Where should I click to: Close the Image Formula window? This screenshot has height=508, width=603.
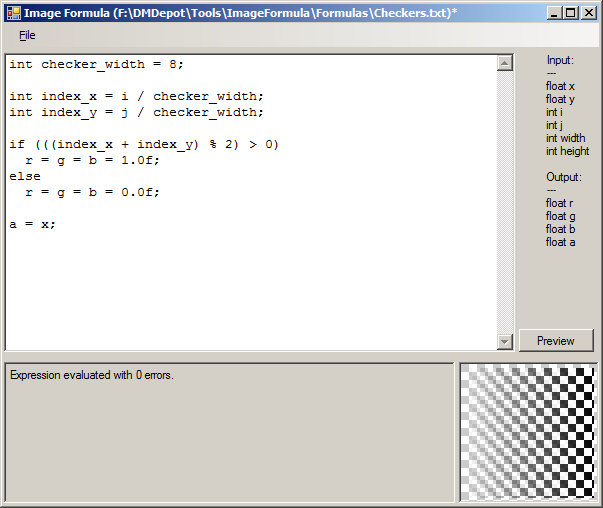coord(588,13)
